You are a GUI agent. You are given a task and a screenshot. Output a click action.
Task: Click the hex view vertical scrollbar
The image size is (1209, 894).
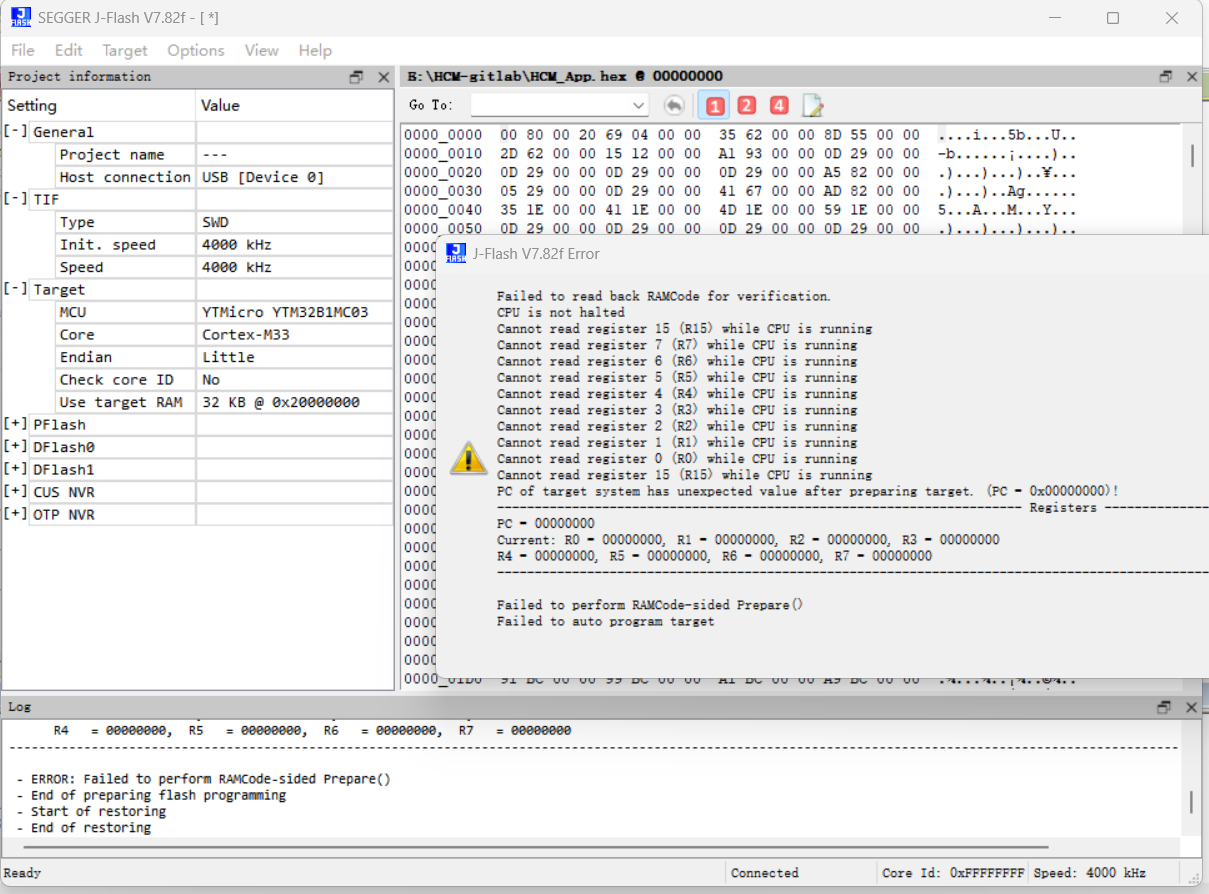click(1192, 156)
